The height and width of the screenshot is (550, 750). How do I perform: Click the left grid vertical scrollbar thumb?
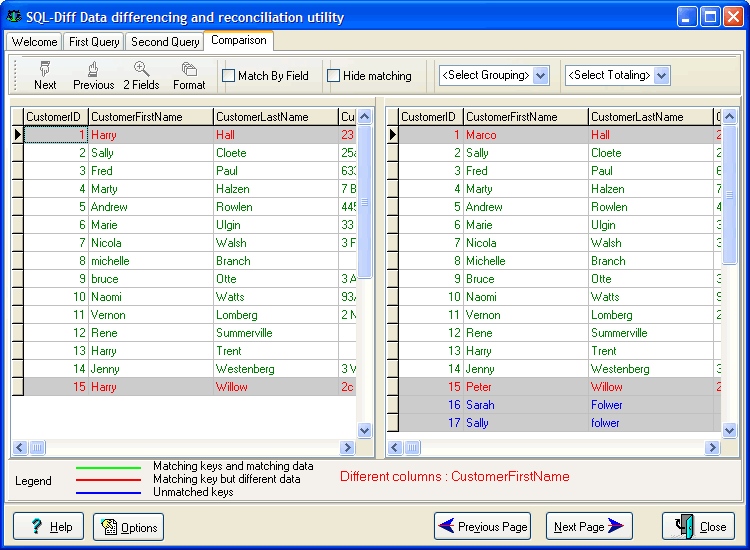(x=364, y=201)
